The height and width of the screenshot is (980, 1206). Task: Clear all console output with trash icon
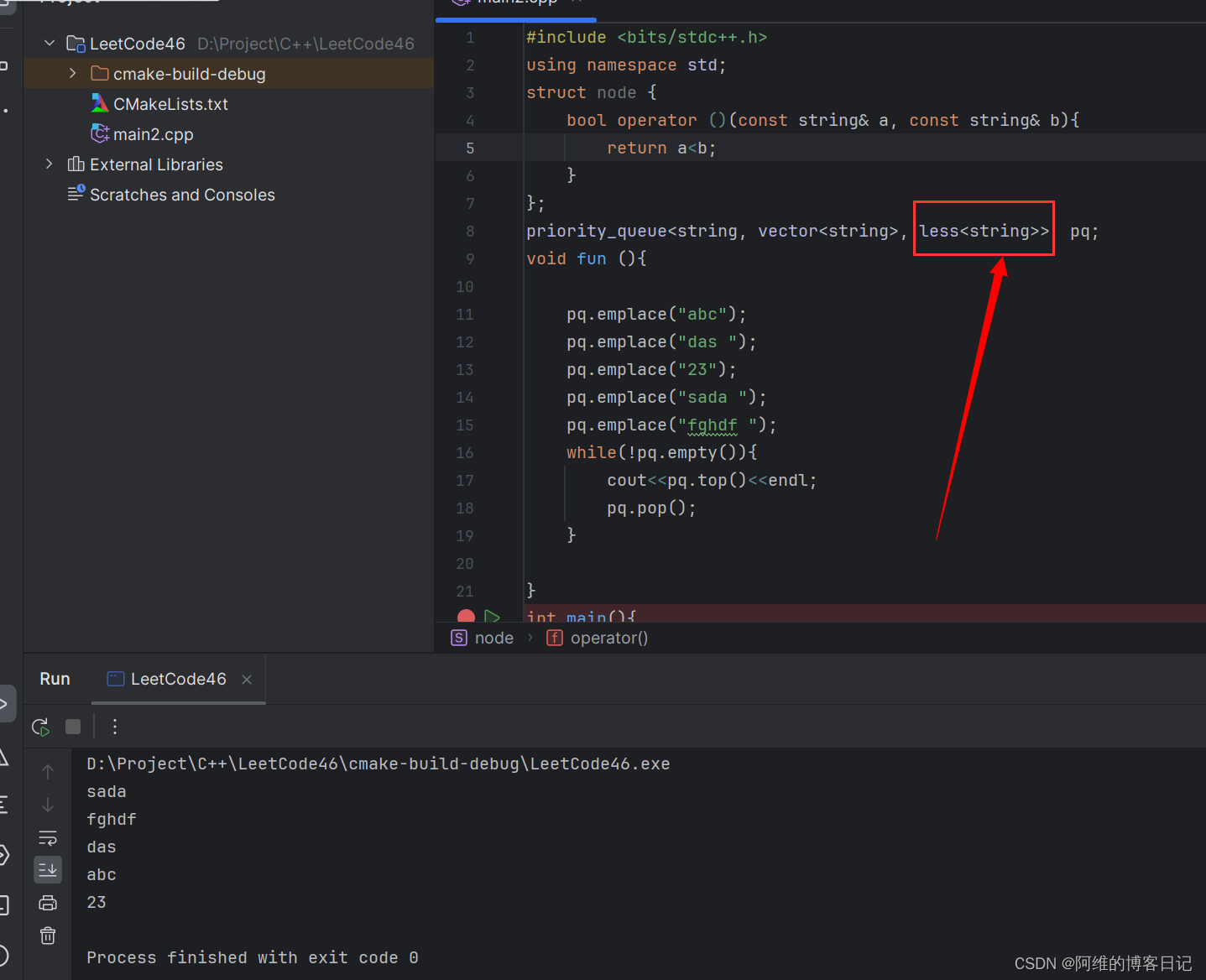[48, 936]
